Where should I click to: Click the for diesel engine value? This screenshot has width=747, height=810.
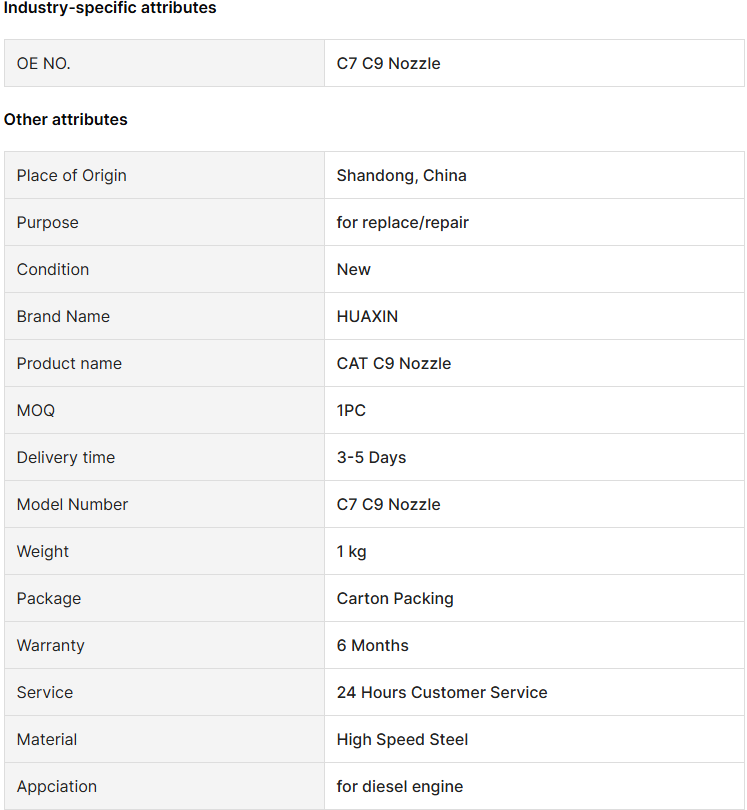pos(400,787)
